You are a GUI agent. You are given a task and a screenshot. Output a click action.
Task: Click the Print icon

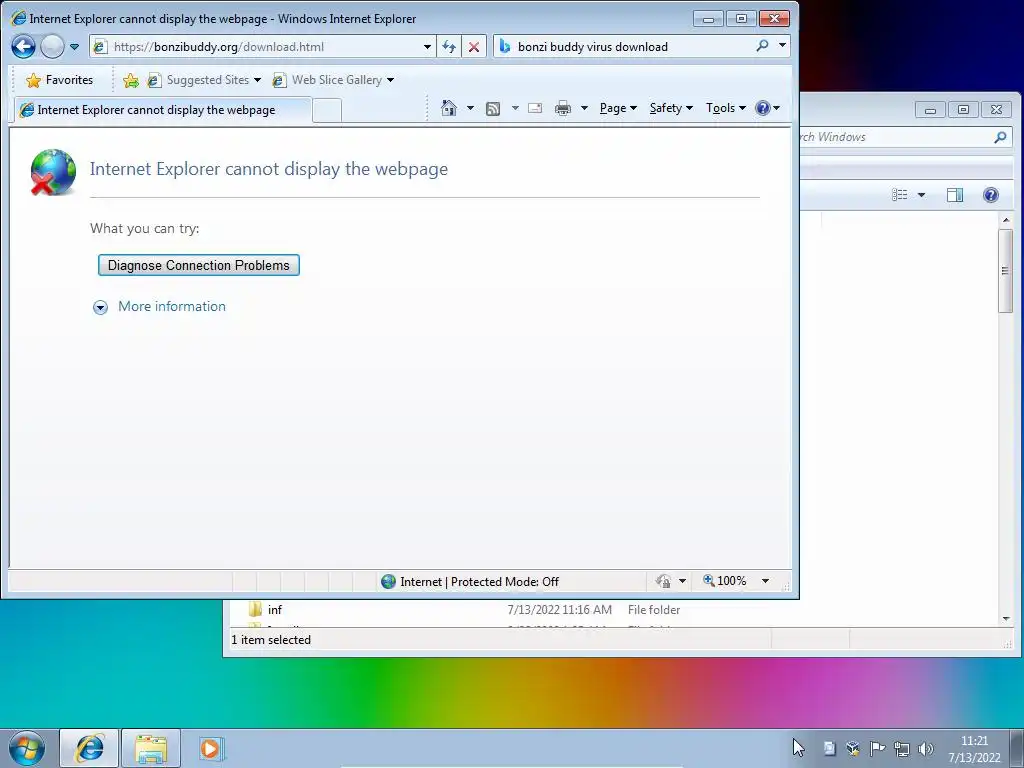(x=563, y=108)
